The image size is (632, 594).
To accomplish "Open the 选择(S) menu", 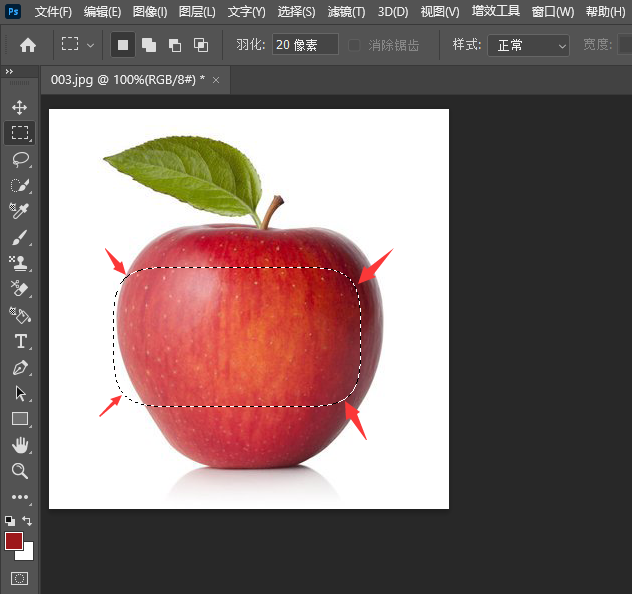I will coord(296,12).
